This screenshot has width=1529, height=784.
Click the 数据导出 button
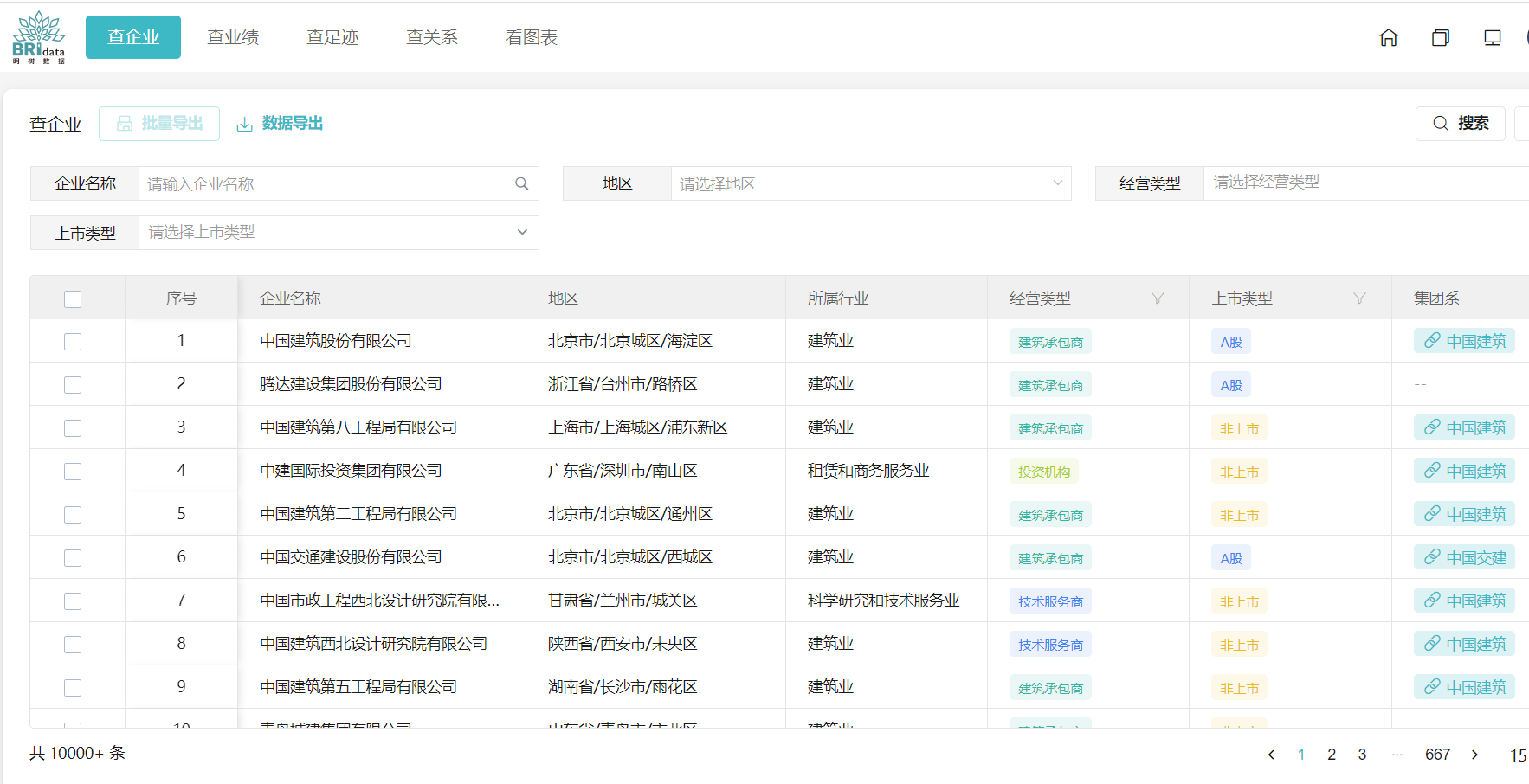(280, 124)
